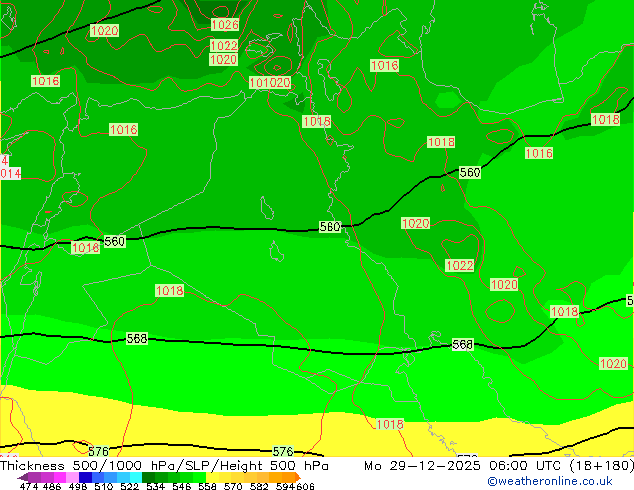
Task: Pick the dark green 534 legend swatch
Action: click(x=148, y=477)
